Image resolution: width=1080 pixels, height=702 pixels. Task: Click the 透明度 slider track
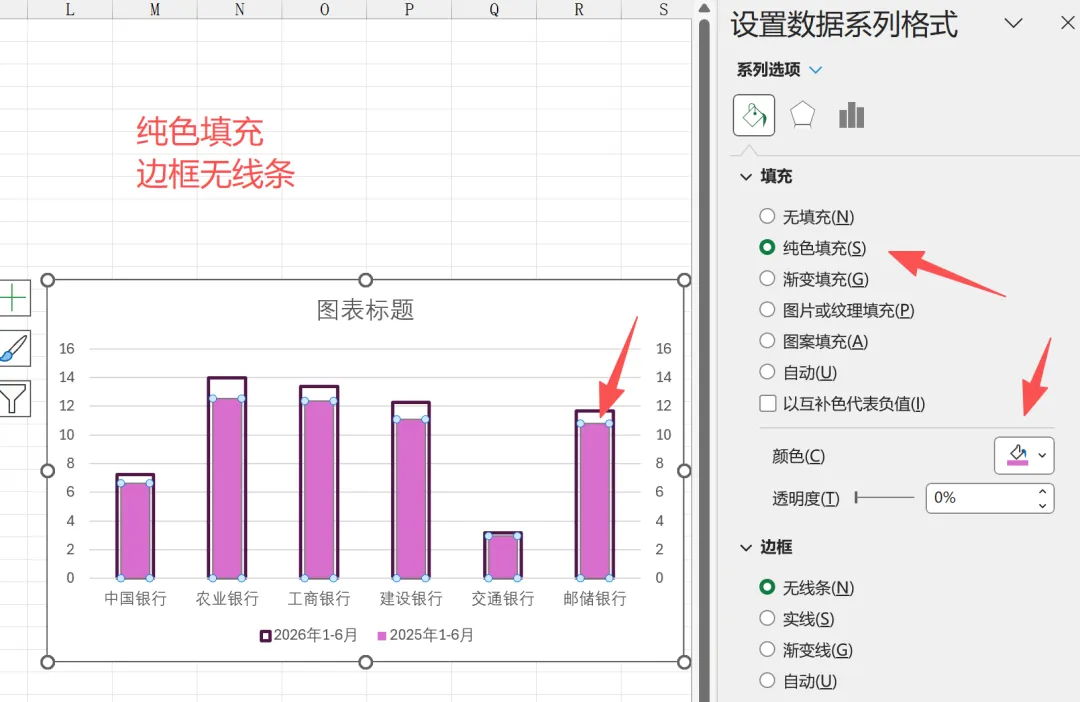(884, 497)
